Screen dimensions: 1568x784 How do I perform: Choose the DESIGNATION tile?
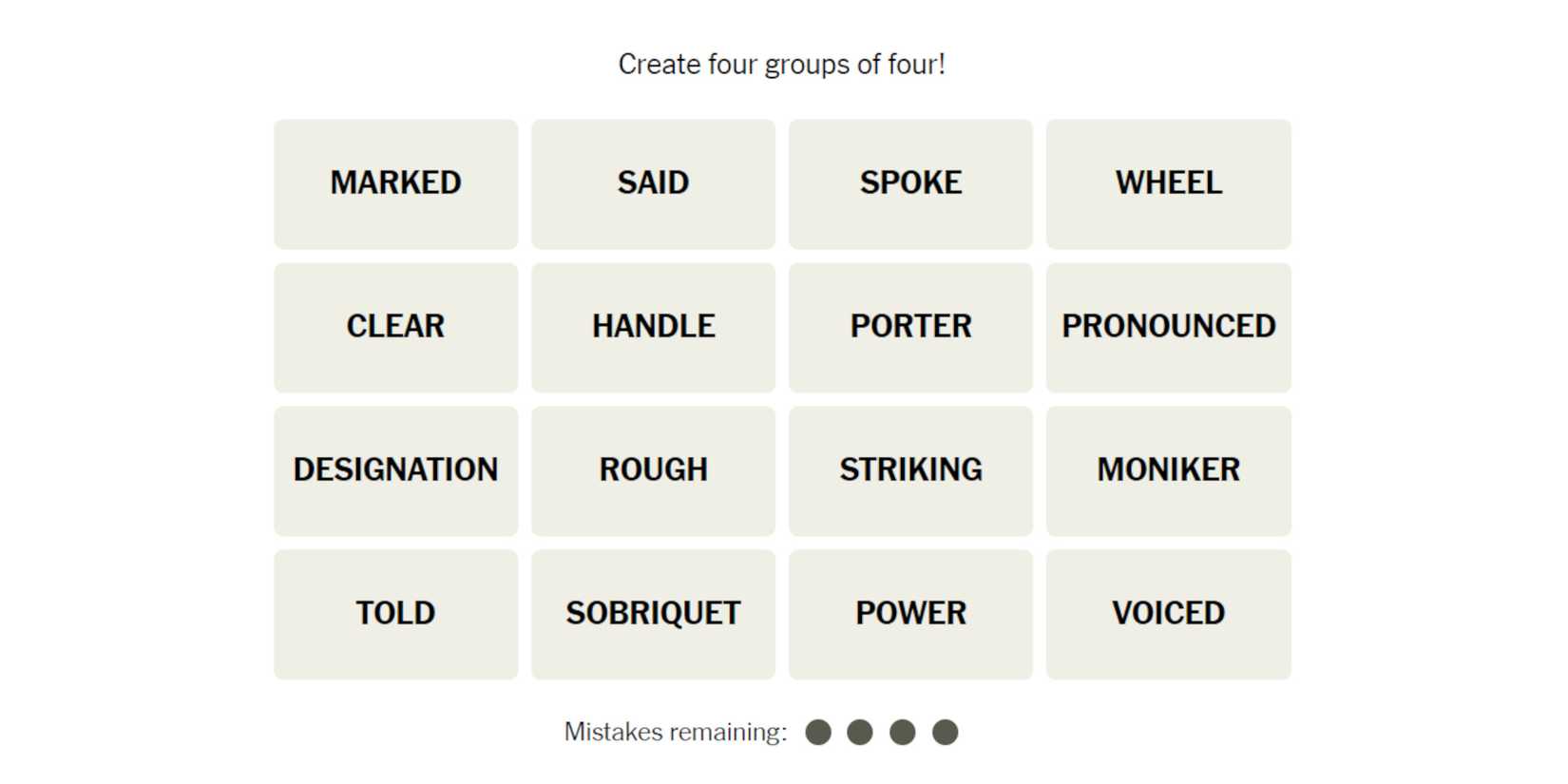coord(395,470)
